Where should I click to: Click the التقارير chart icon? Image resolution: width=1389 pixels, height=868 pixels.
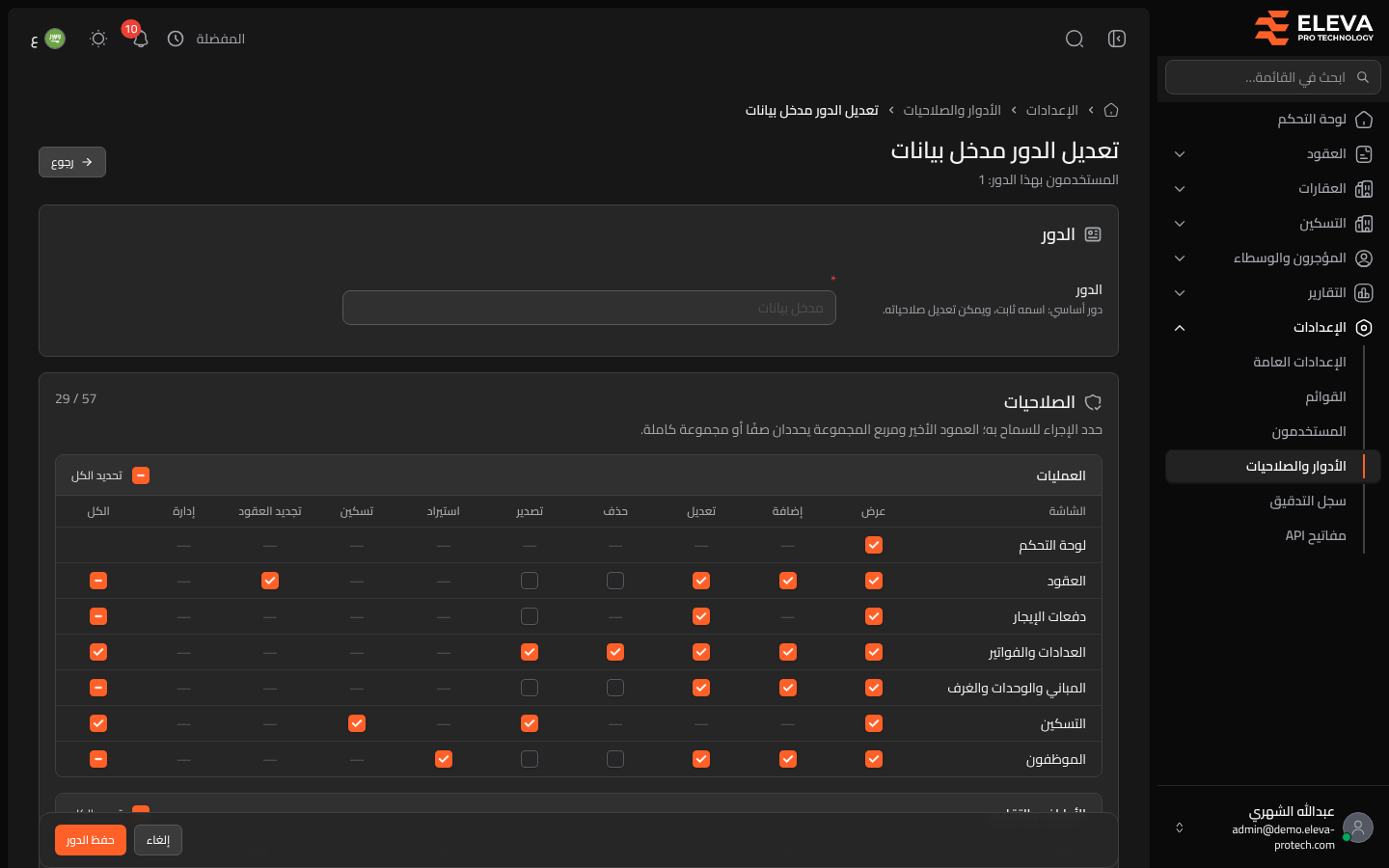1364,293
